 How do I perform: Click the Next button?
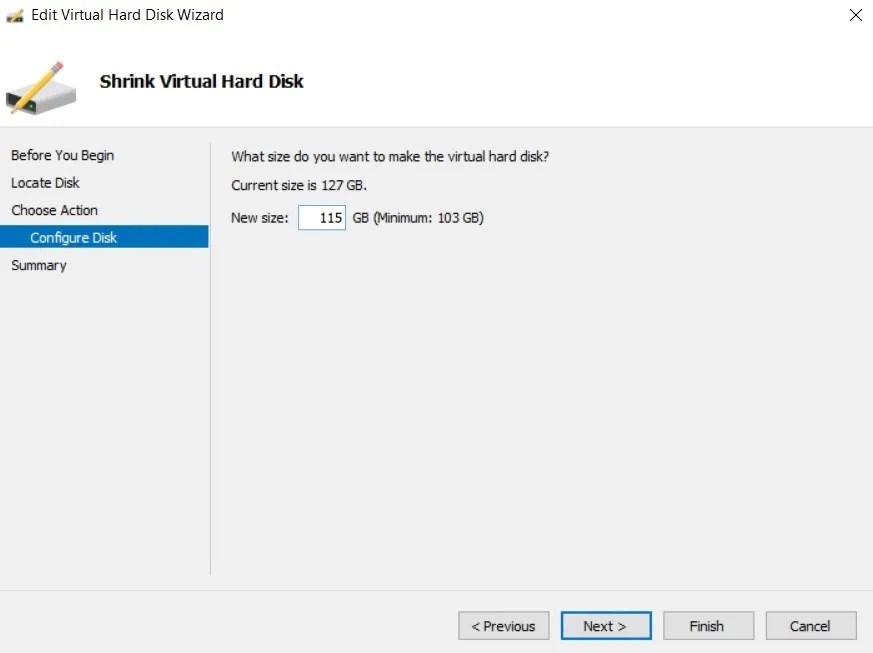pos(606,625)
